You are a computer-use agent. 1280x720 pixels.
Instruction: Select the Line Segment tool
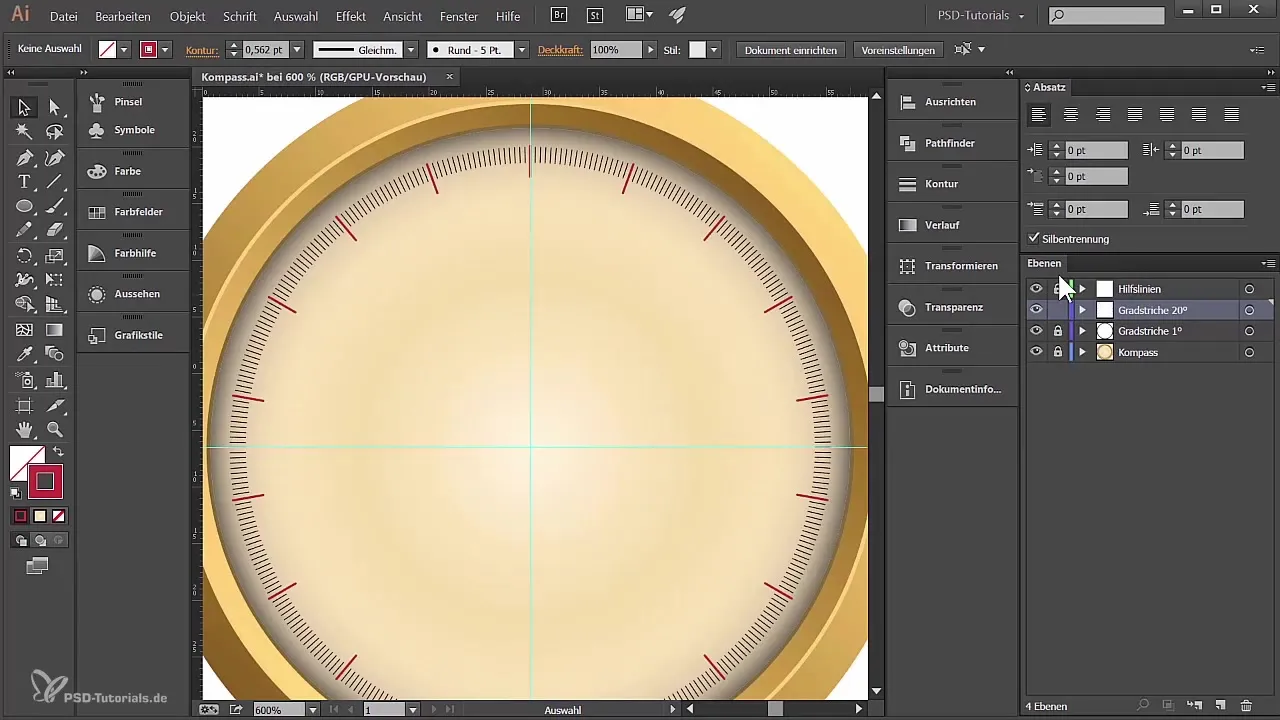[x=55, y=182]
